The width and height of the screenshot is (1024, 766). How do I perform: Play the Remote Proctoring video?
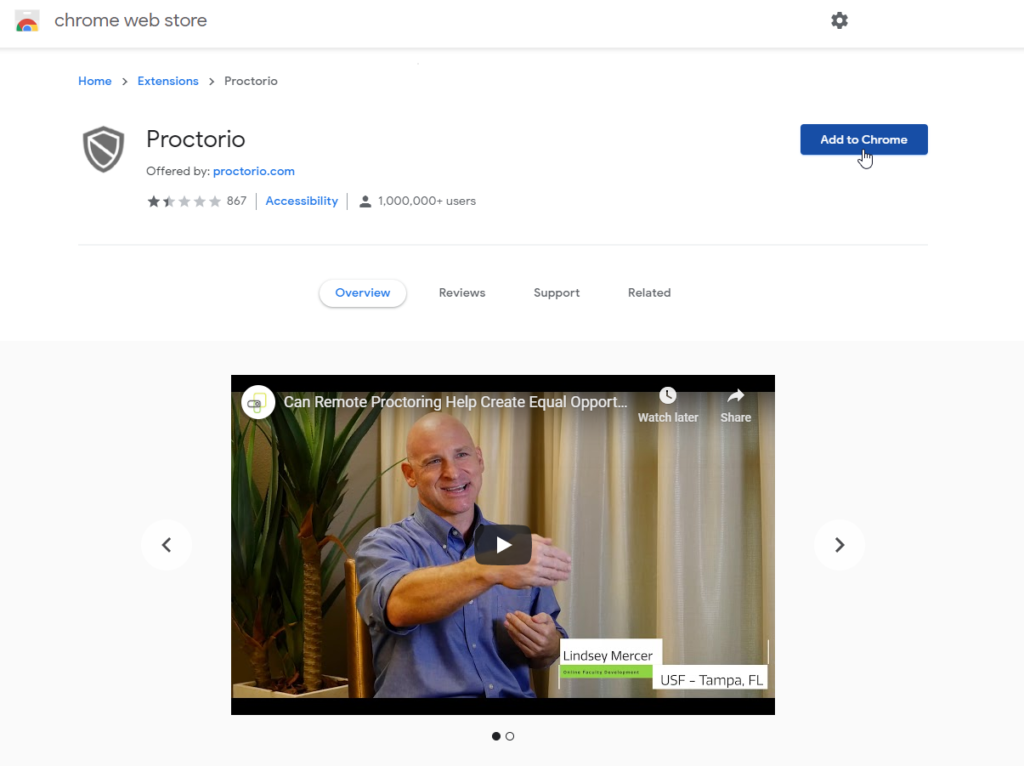tap(503, 544)
